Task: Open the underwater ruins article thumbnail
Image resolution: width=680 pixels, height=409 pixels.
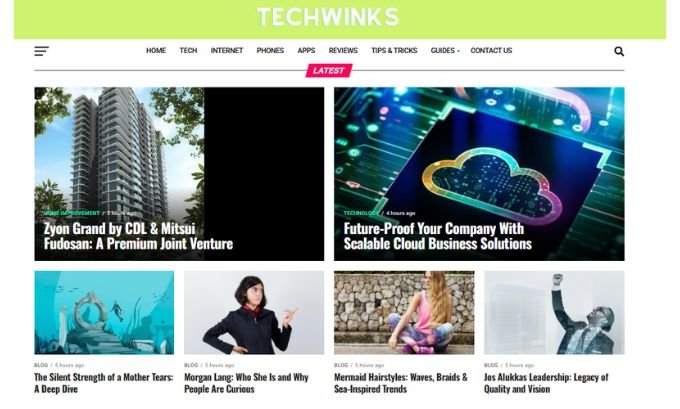Action: 104,313
